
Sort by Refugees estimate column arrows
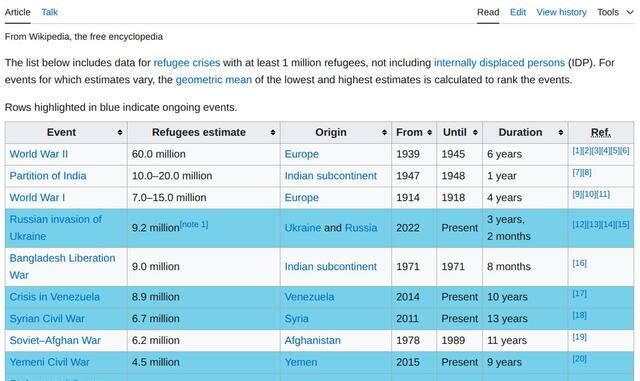click(x=273, y=132)
